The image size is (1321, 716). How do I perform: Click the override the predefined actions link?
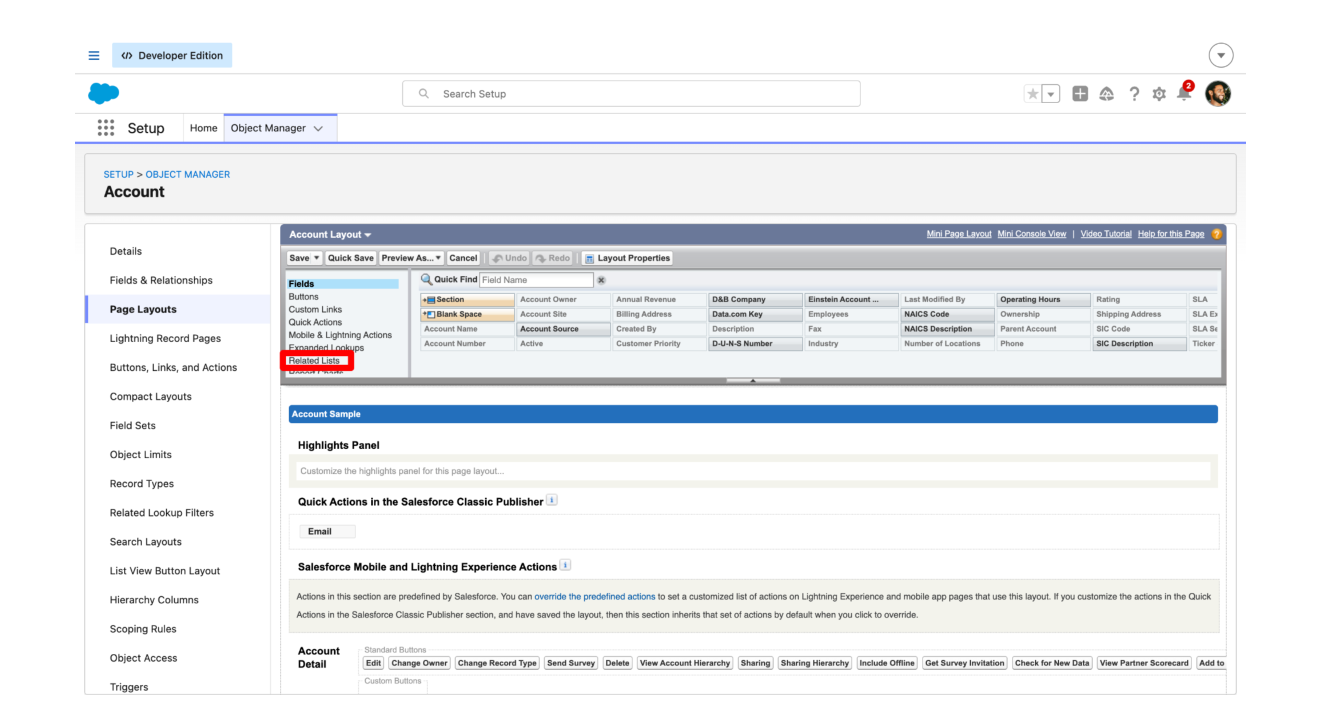[594, 596]
